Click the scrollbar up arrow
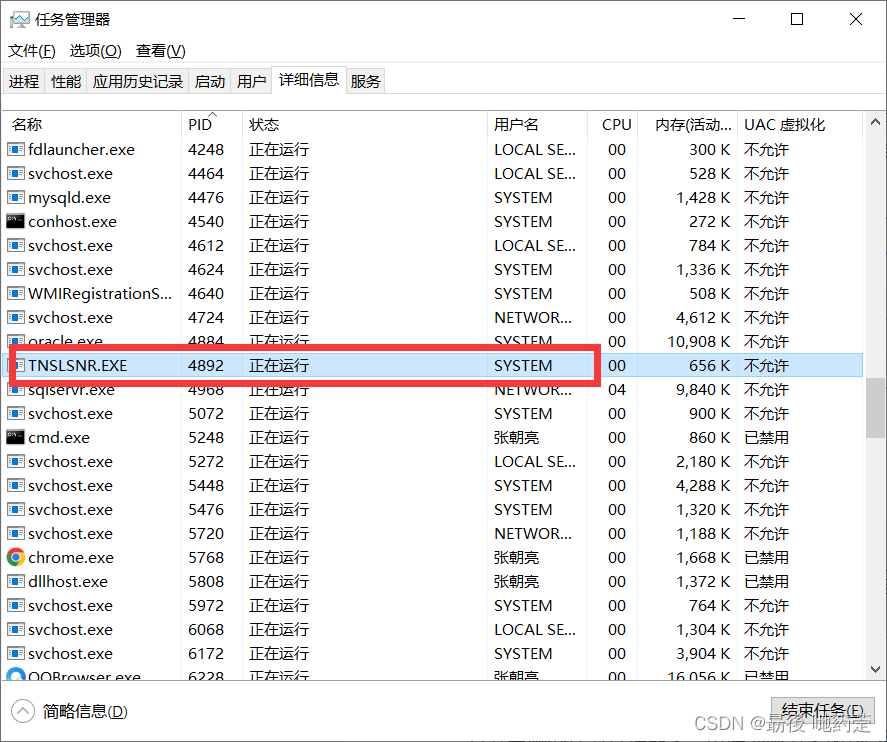This screenshot has height=742, width=887. [875, 122]
